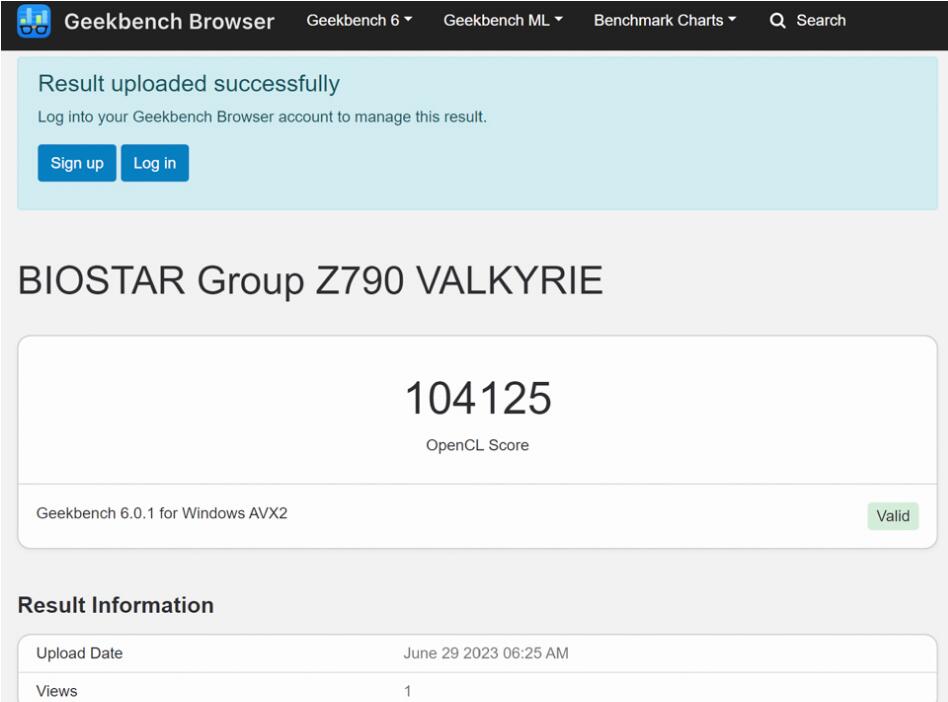Viewport: 948px width, 702px height.
Task: Click the Geekbench logo icon
Action: click(34, 21)
